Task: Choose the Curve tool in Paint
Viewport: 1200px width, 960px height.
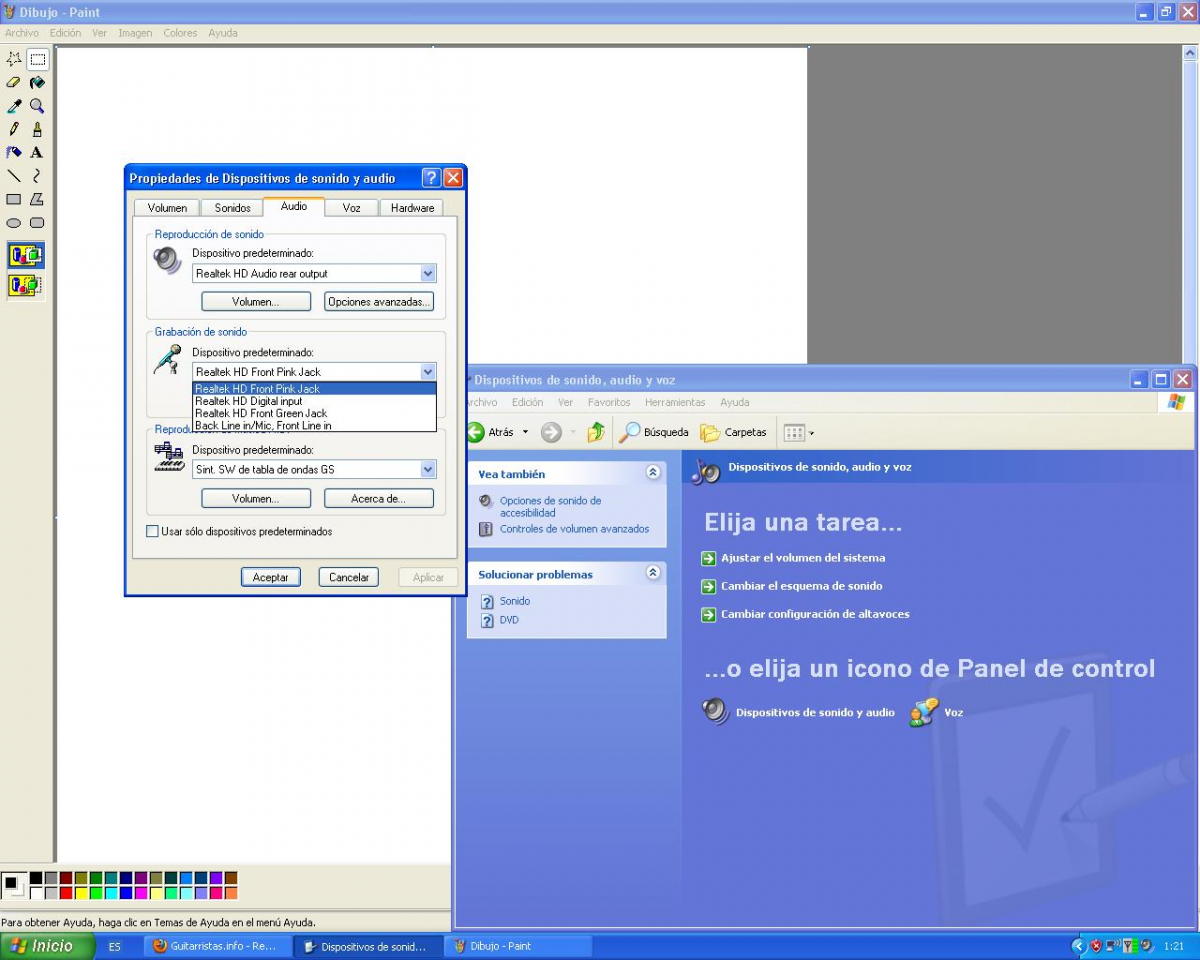Action: tap(37, 176)
